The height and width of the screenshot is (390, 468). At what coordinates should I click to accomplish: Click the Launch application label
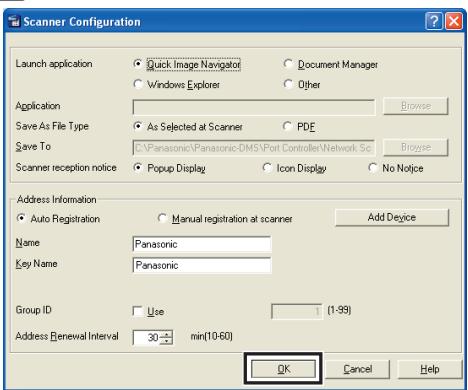[54, 64]
